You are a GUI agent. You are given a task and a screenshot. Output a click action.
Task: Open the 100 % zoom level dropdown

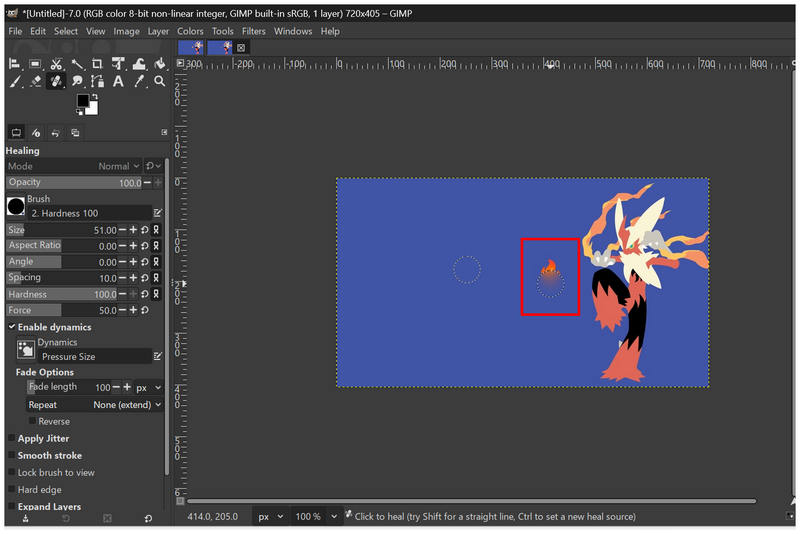pos(316,517)
